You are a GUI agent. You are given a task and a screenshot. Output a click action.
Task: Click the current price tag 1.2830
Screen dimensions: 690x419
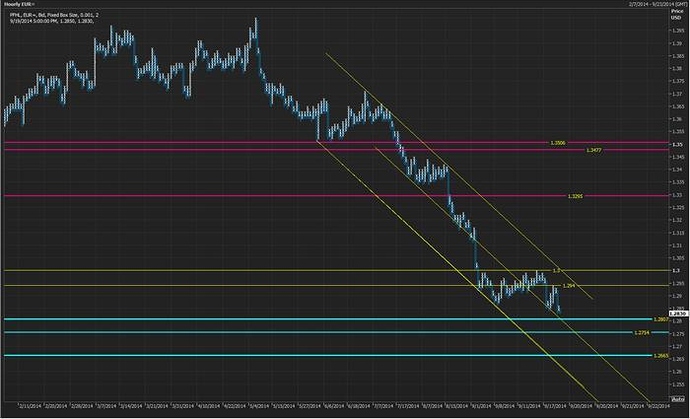pos(679,313)
